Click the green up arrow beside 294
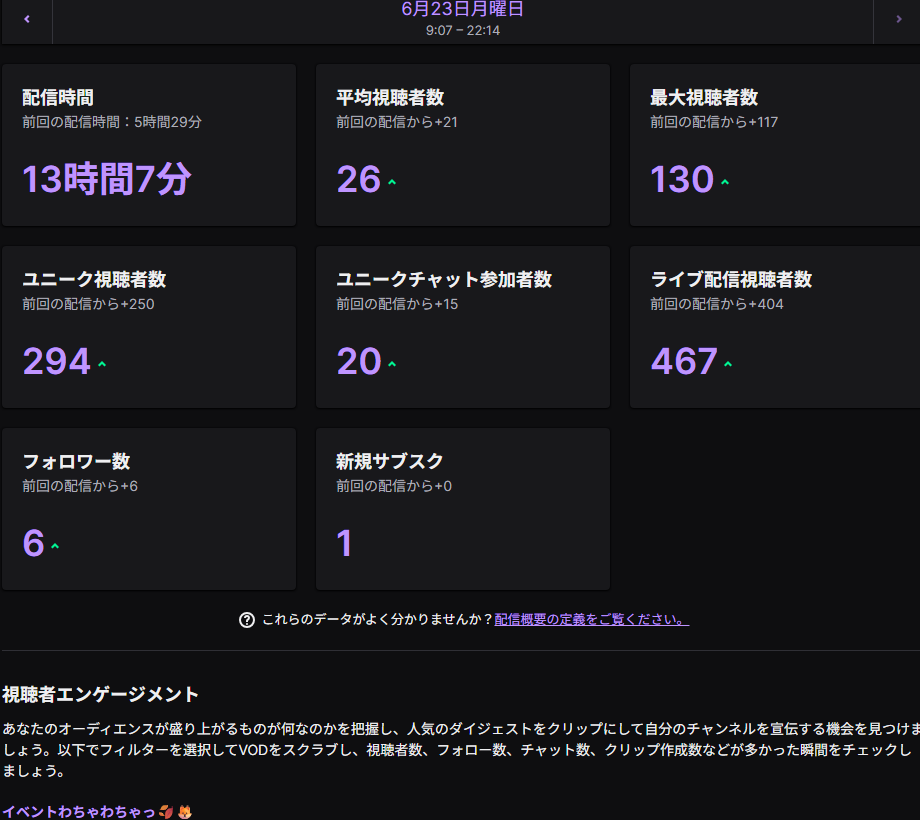The image size is (920, 820). pyautogui.click(x=102, y=364)
